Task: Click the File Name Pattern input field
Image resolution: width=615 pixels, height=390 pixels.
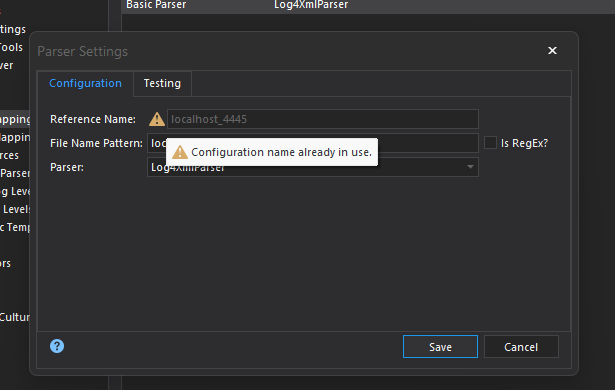Action: pos(313,143)
